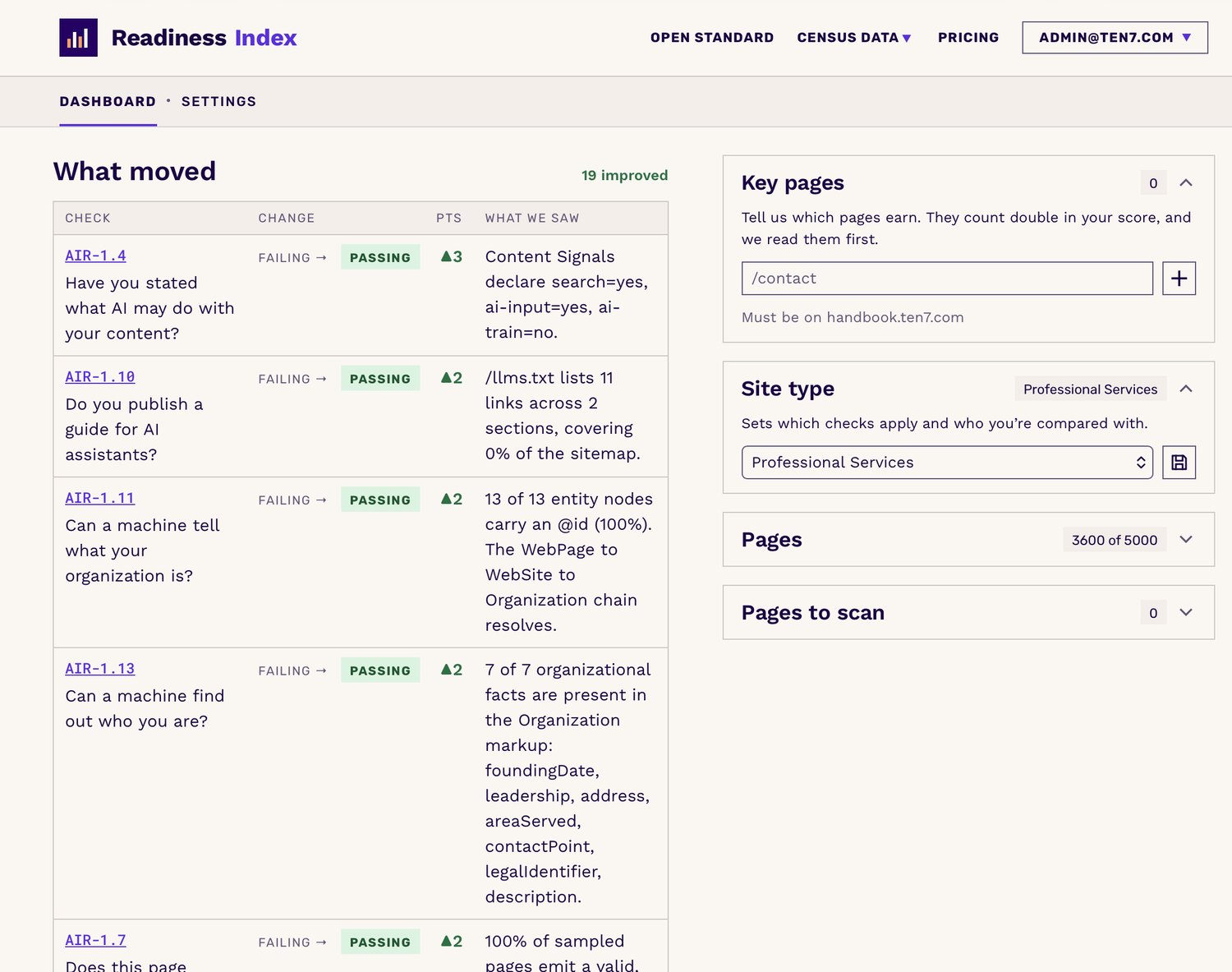Click the CHECK column header
Viewport: 1232px width, 972px height.
(88, 218)
